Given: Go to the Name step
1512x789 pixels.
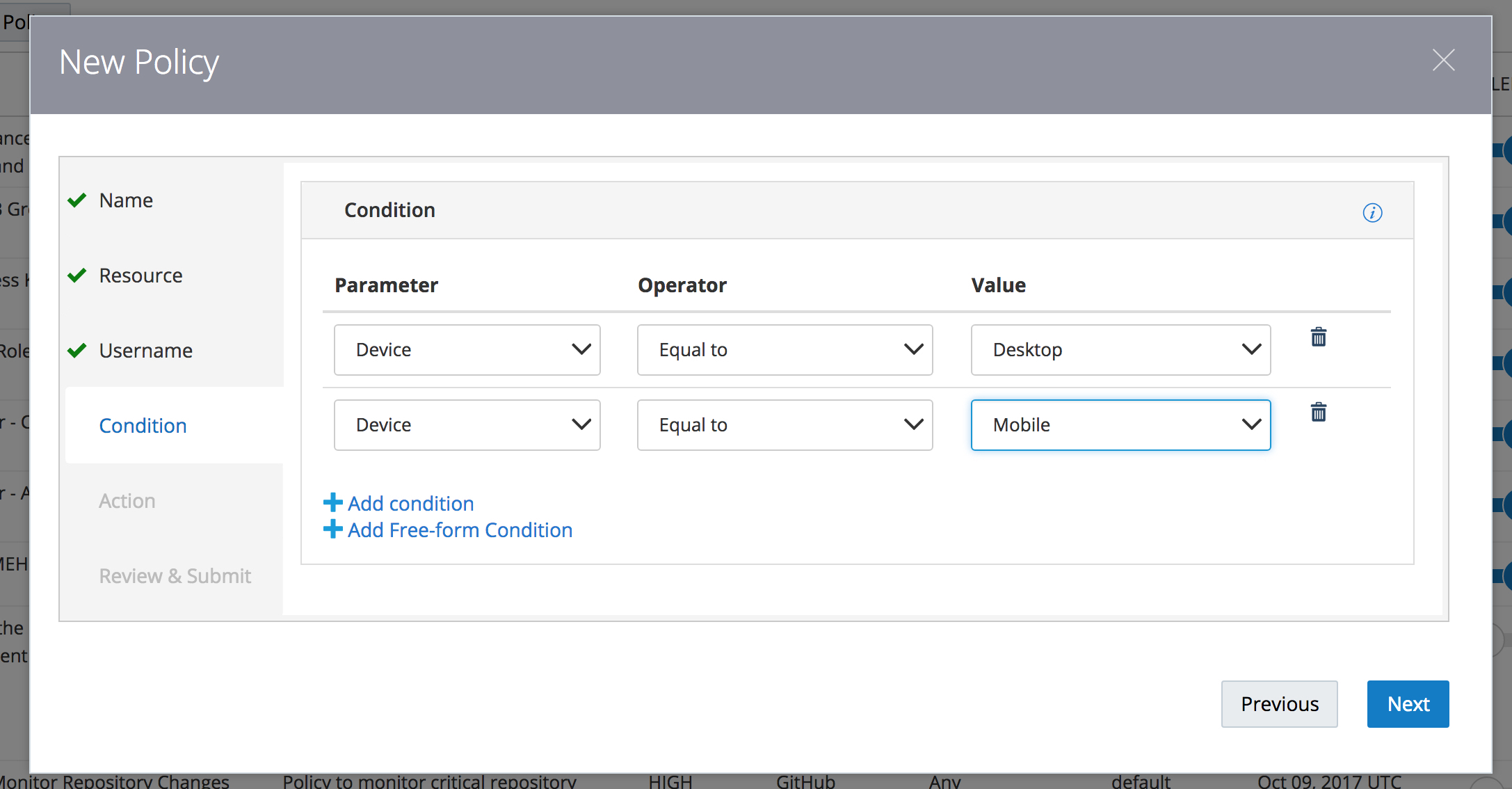Looking at the screenshot, I should click(x=126, y=200).
